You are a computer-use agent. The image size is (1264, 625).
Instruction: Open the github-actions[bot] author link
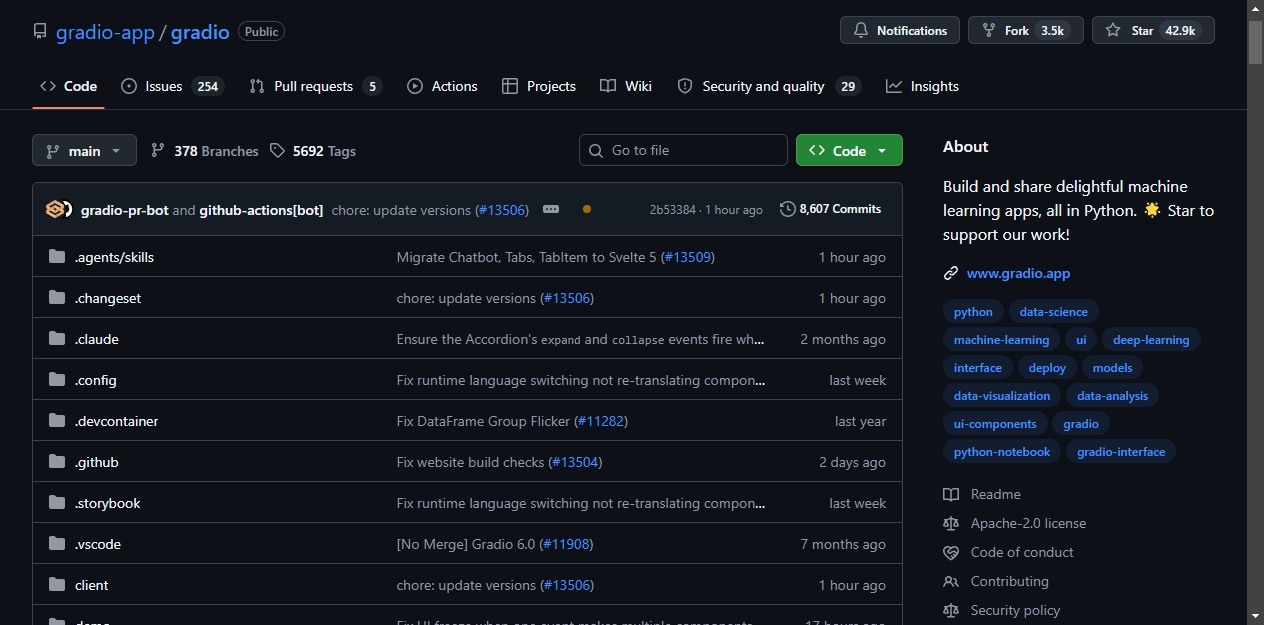click(x=261, y=210)
